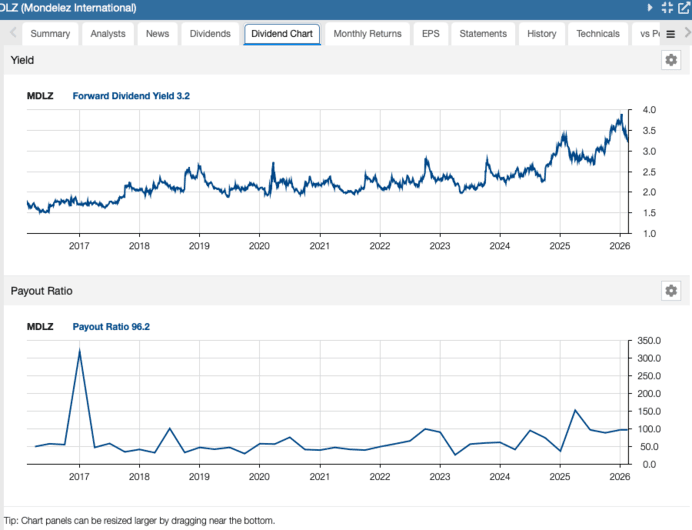Click the Payout Ratio 96.2 legend label

pos(111,326)
